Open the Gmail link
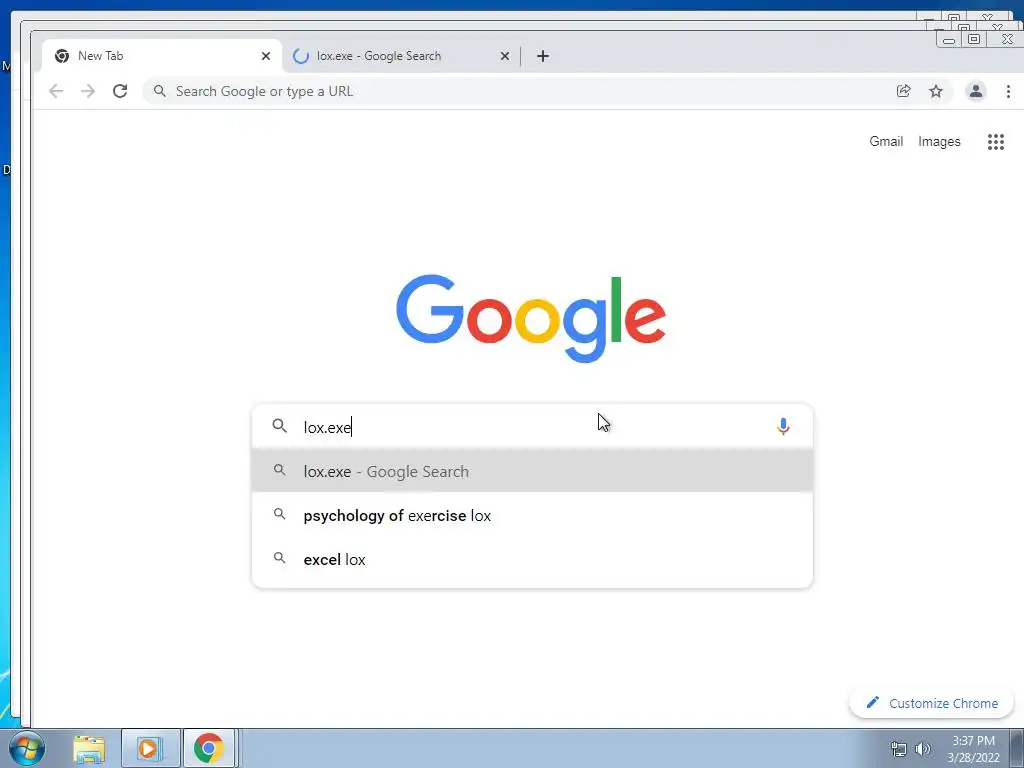The image size is (1024, 768). tap(886, 142)
